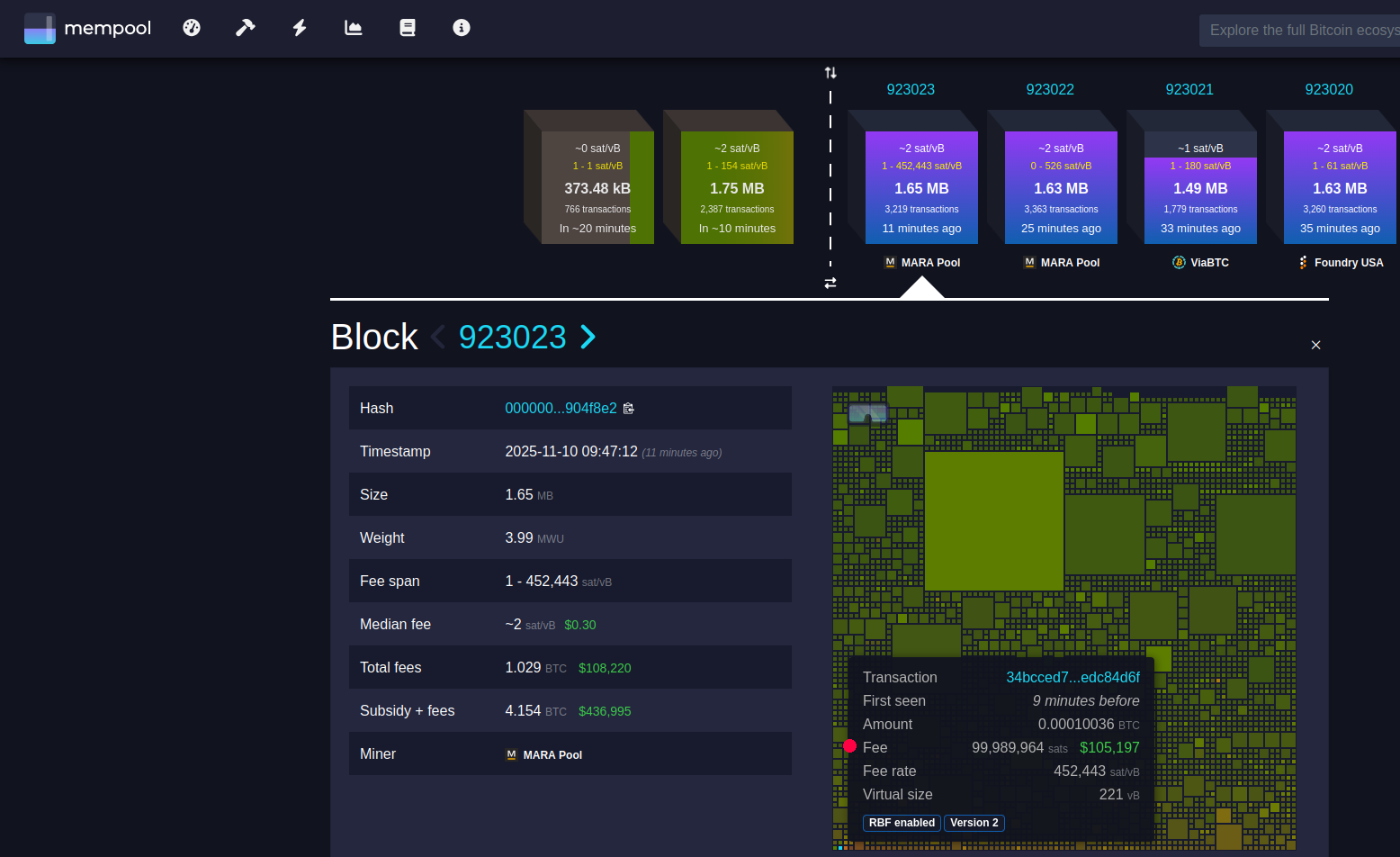Open the dashboard gauge icon in navbar
The image size is (1400, 857).
[192, 28]
